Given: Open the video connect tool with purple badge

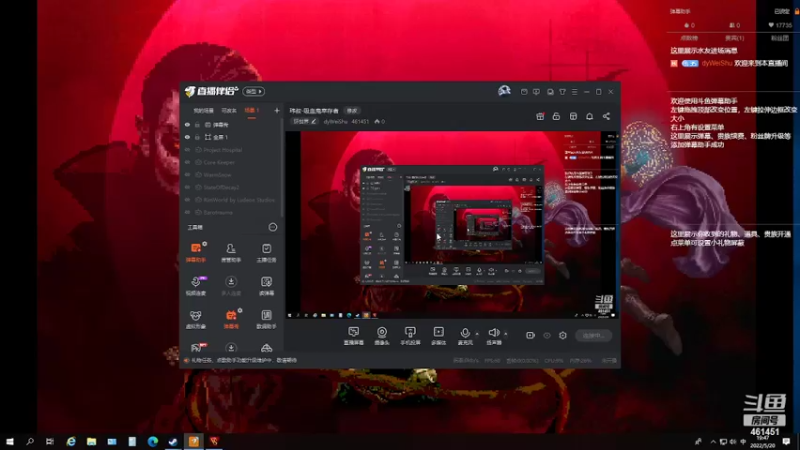Looking at the screenshot, I should click(196, 286).
